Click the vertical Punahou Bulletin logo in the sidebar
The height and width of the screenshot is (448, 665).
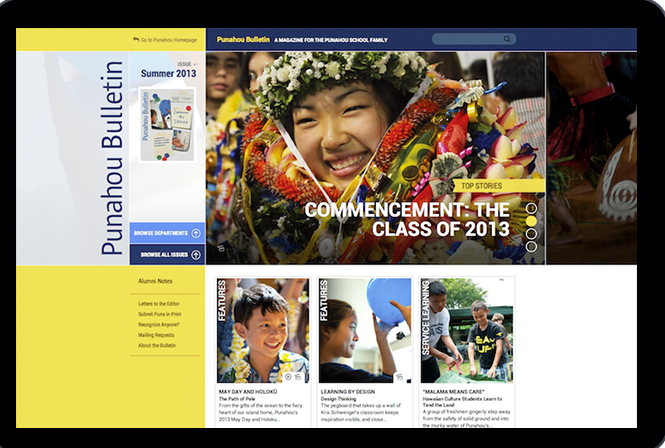coord(112,158)
